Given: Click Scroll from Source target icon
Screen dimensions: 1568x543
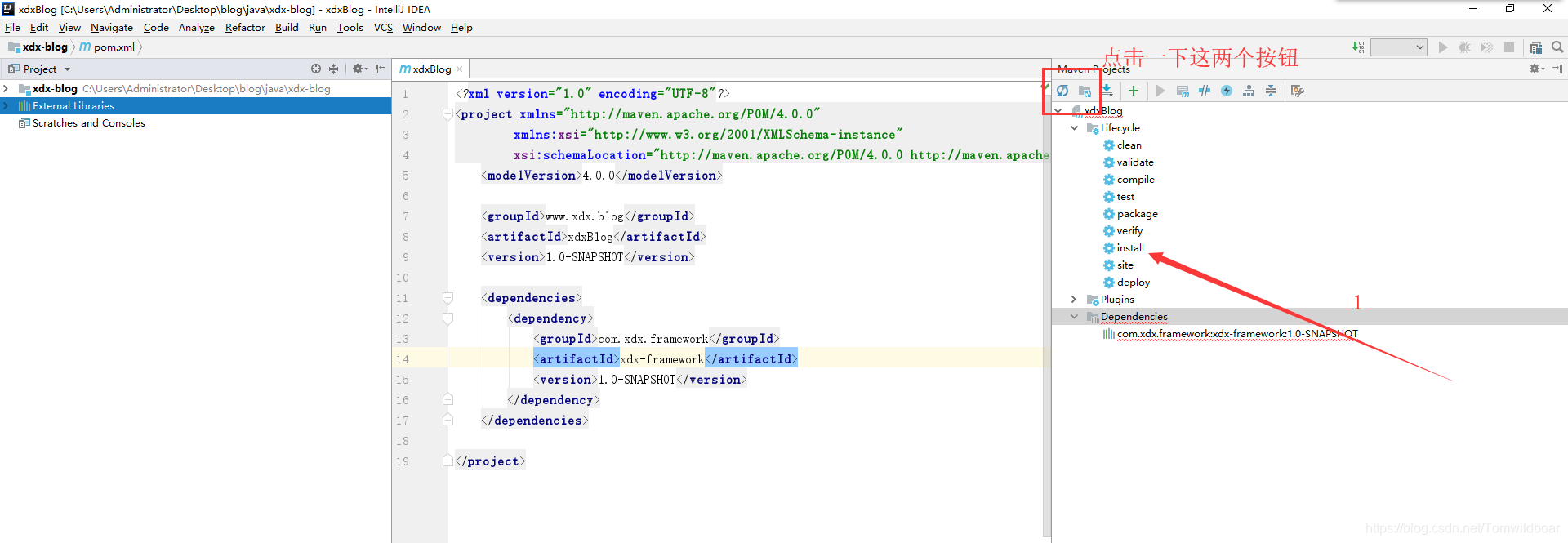Looking at the screenshot, I should pos(316,69).
